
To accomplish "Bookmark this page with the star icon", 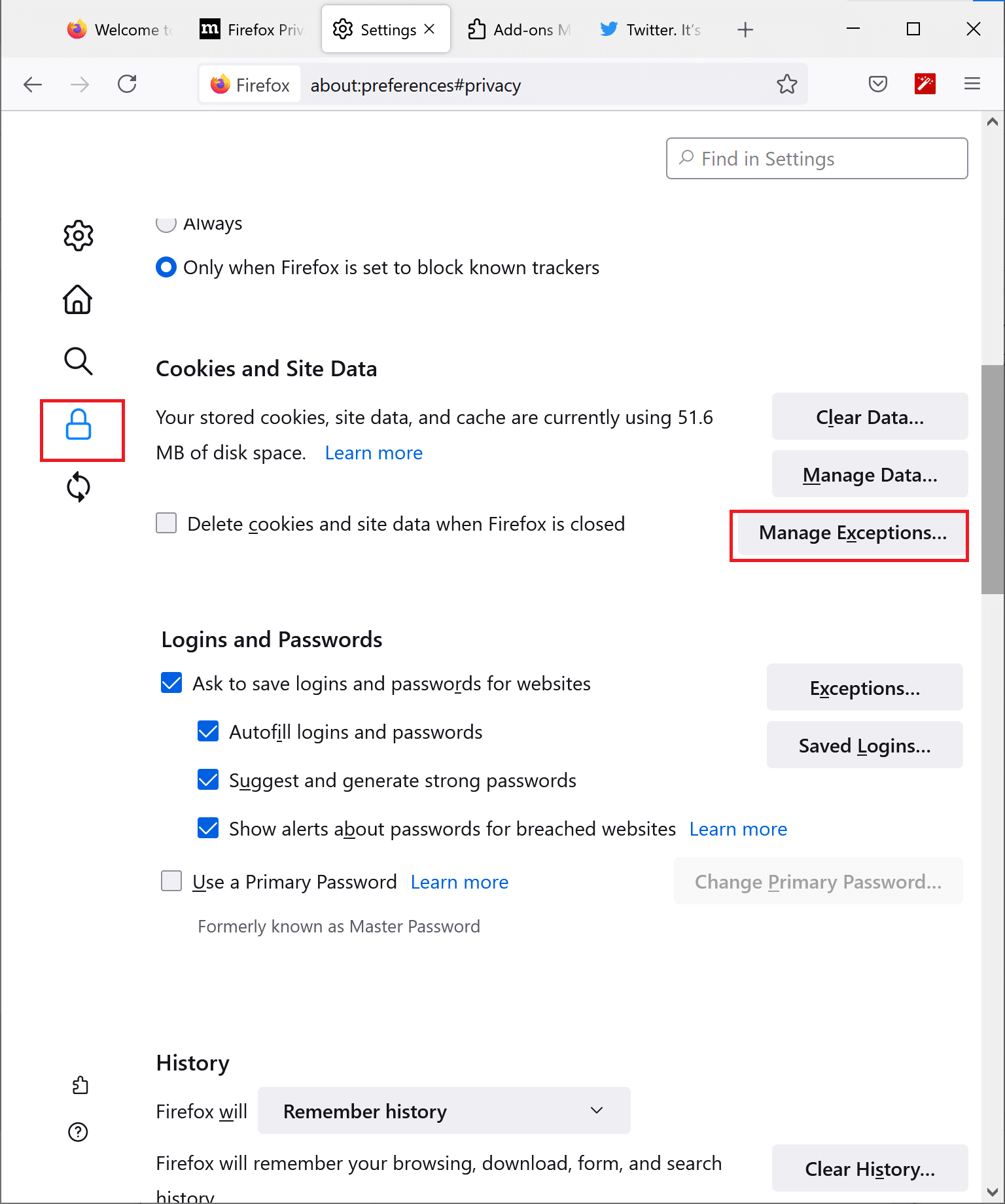I will (x=787, y=84).
